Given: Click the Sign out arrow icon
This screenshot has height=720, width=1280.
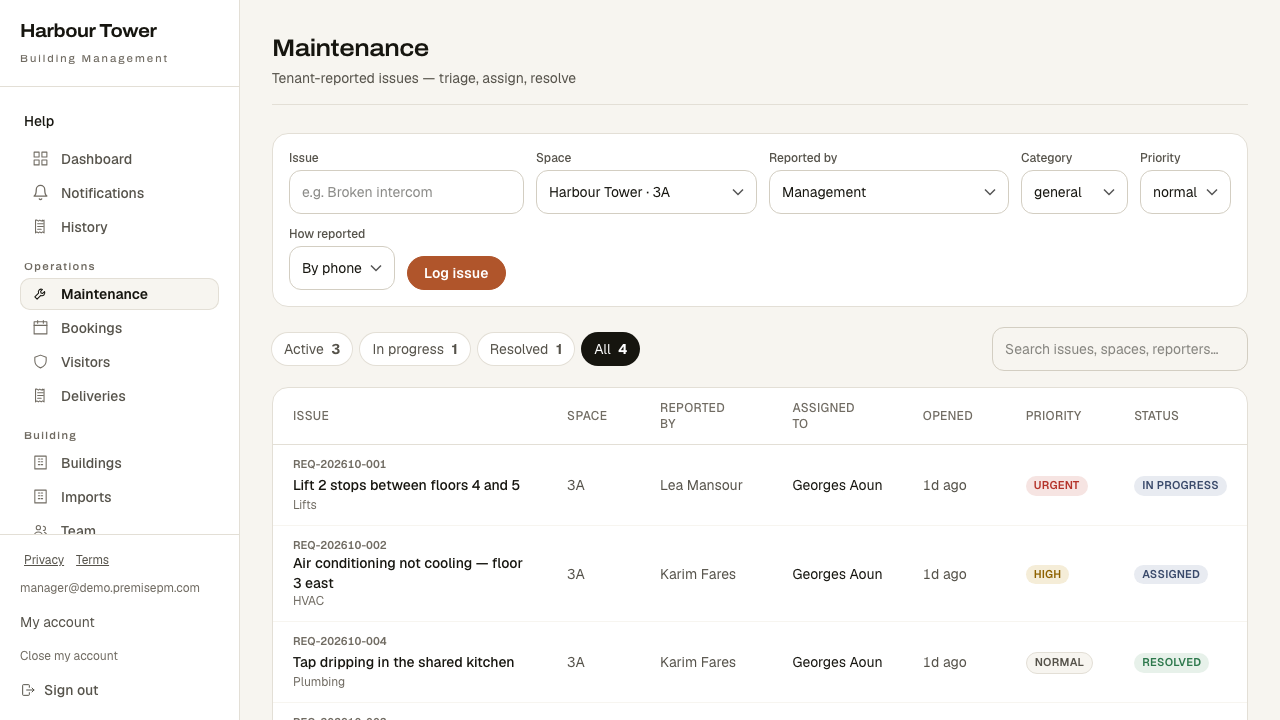Looking at the screenshot, I should (28, 690).
